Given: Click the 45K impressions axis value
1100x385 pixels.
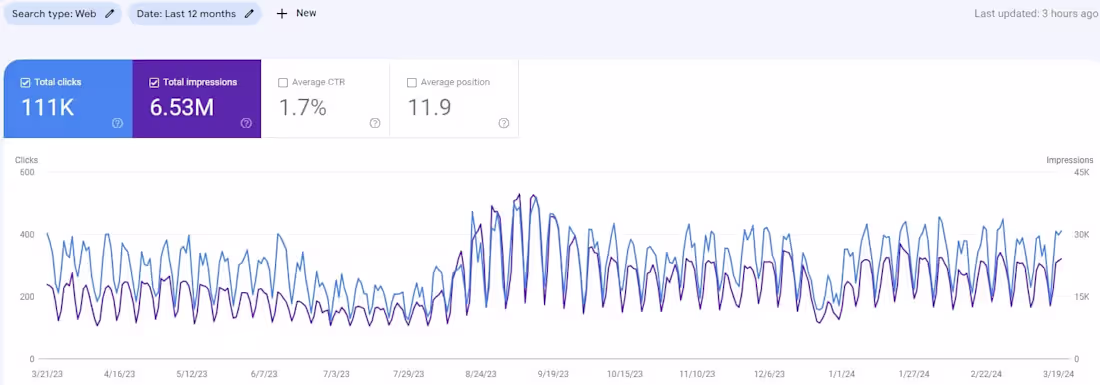Looking at the screenshot, I should click(x=1082, y=173).
